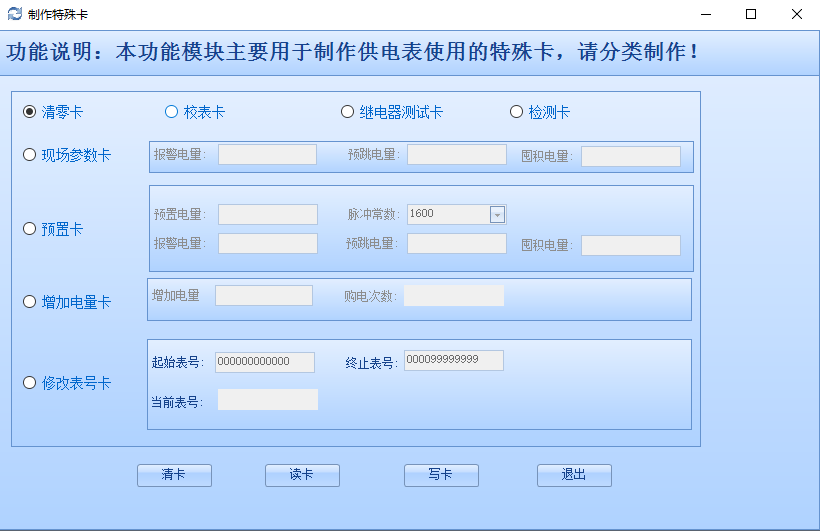Focus the 终止表号 input field

tap(454, 360)
